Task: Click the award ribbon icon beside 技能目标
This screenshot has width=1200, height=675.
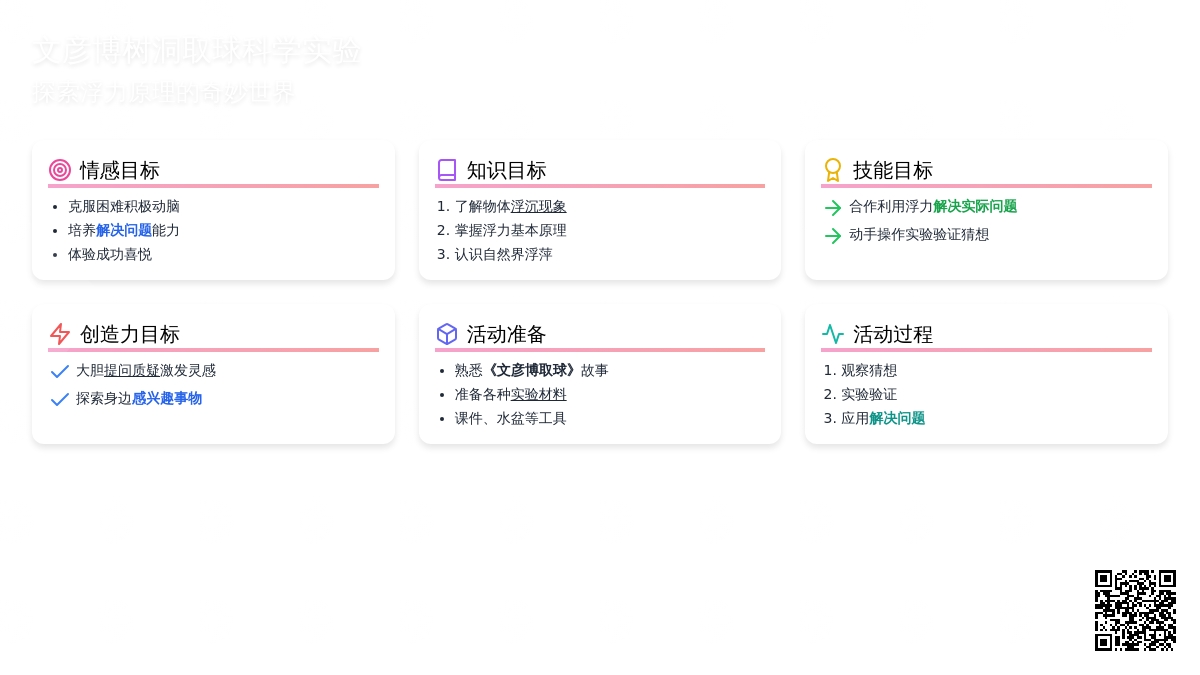Action: (x=833, y=170)
